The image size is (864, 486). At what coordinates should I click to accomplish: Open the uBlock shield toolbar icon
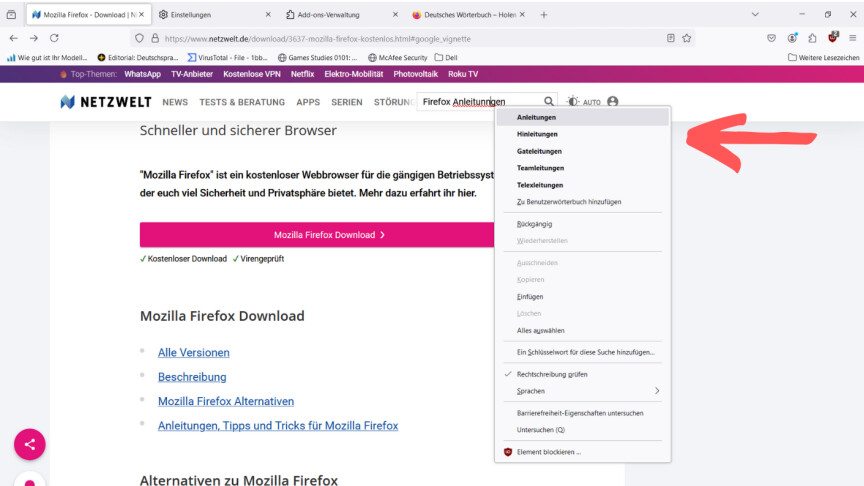(x=833, y=37)
